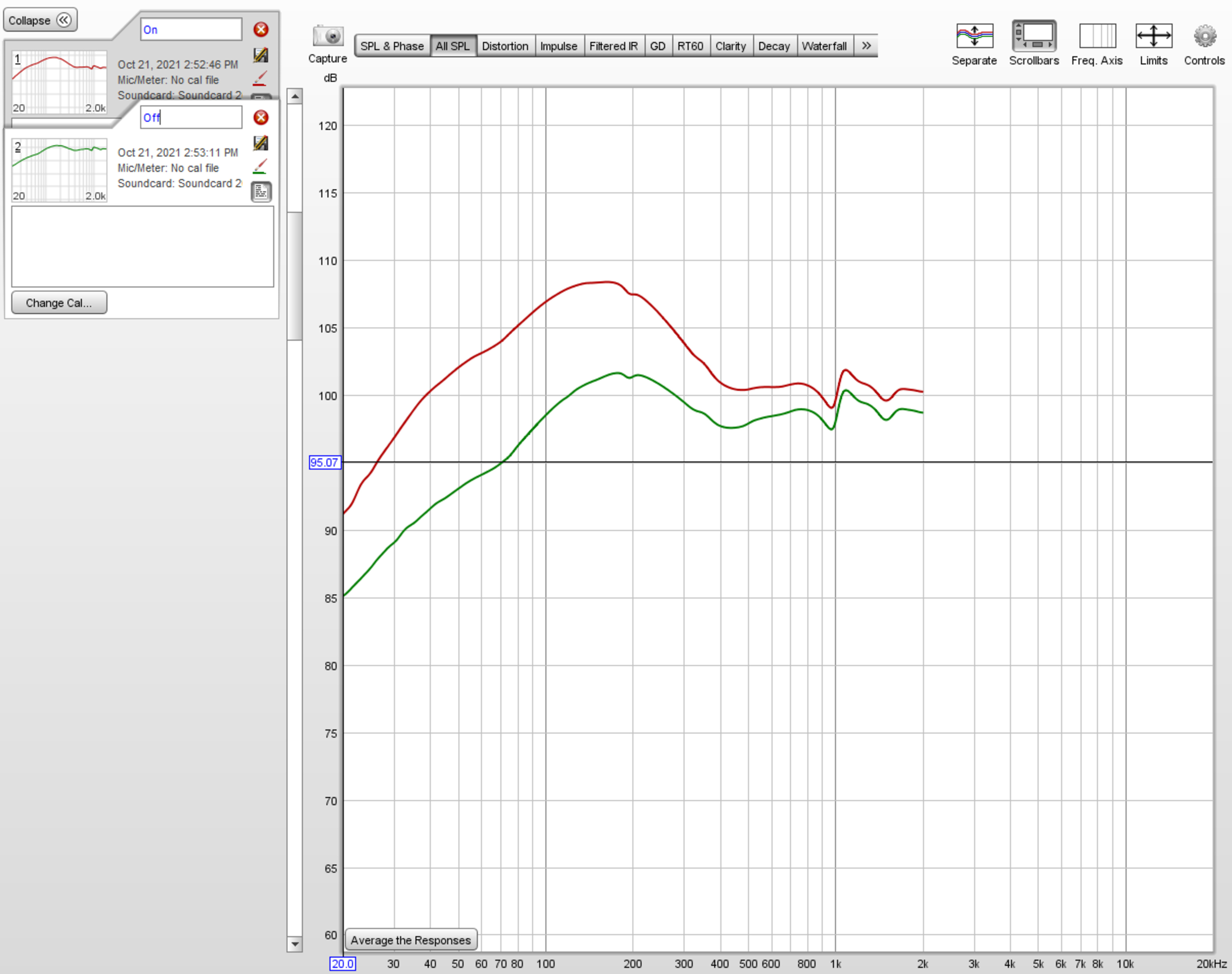Click the Change Cal... button

59,303
